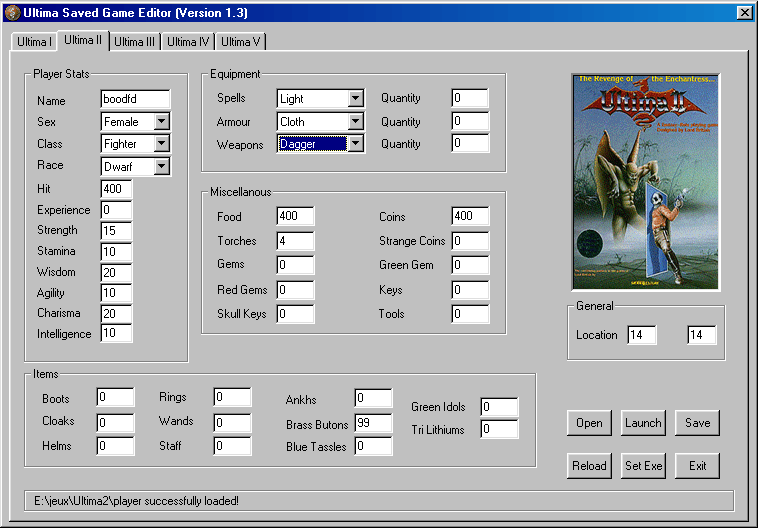Switch to the Ultima IV tab

pyautogui.click(x=188, y=42)
